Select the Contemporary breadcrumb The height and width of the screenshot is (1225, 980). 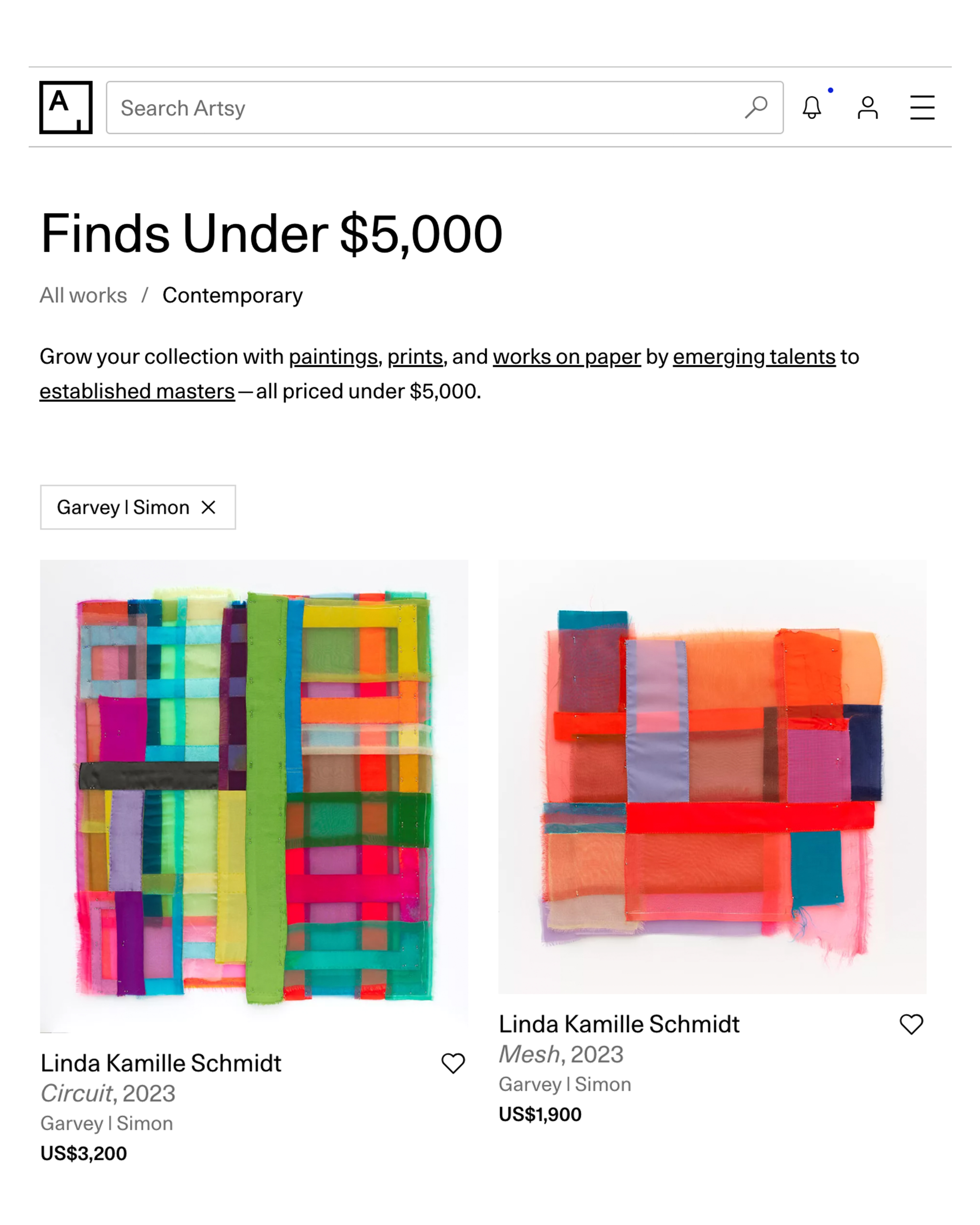[232, 295]
